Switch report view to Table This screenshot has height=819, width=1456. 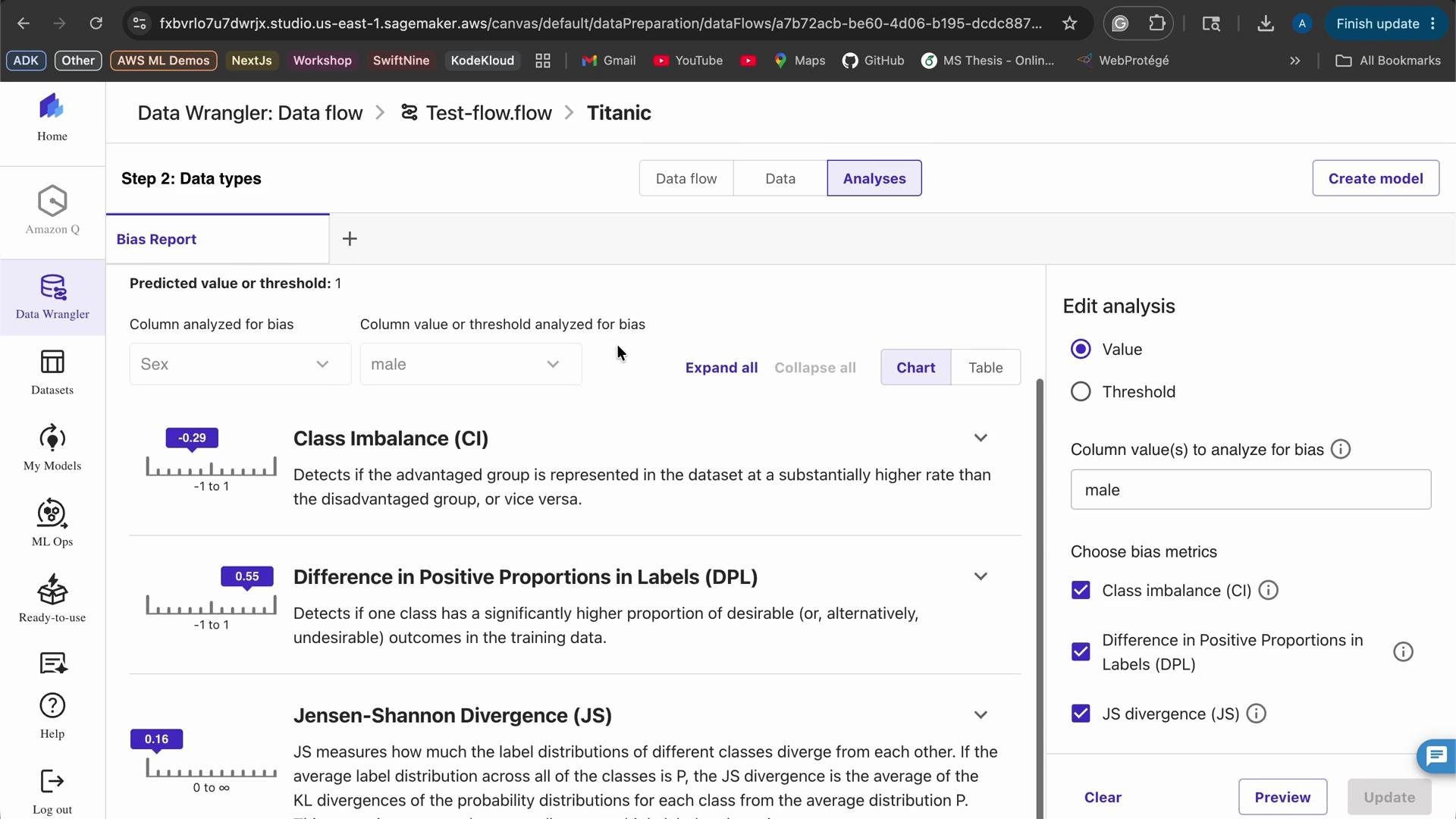[986, 367]
